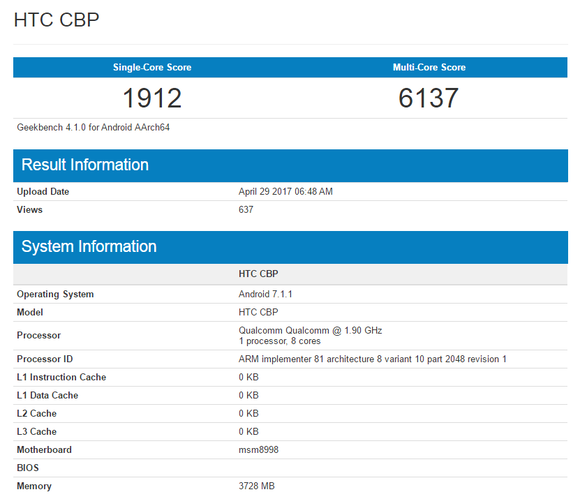Screen dimensions: 580x499
Task: Select the views count 637
Action: click(x=246, y=210)
